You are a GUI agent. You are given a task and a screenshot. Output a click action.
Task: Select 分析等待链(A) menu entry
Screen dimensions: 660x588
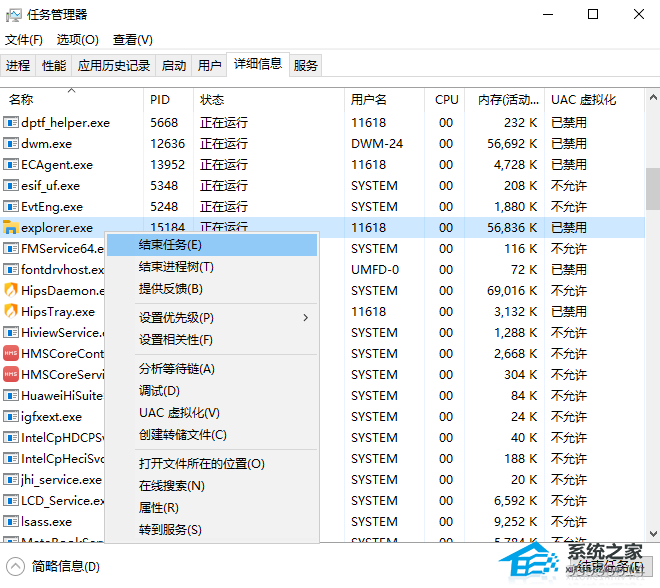click(x=212, y=369)
